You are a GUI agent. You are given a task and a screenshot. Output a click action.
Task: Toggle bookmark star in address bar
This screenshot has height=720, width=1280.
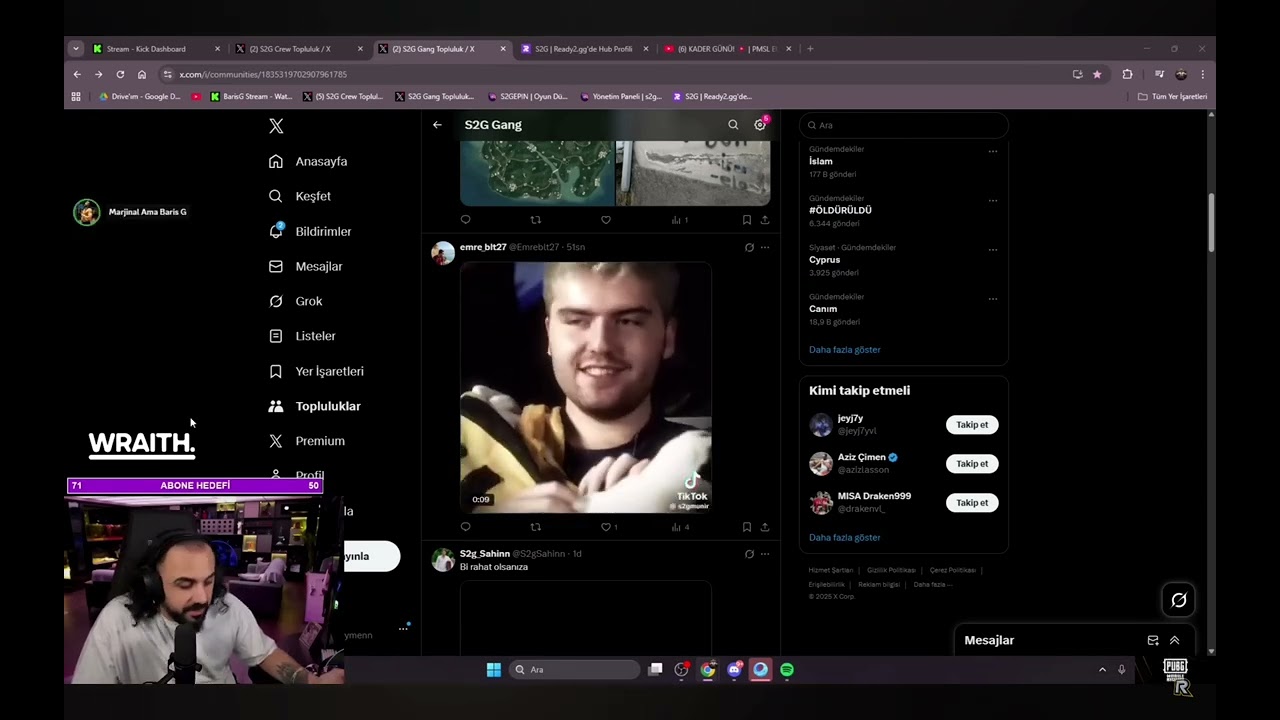point(1097,74)
